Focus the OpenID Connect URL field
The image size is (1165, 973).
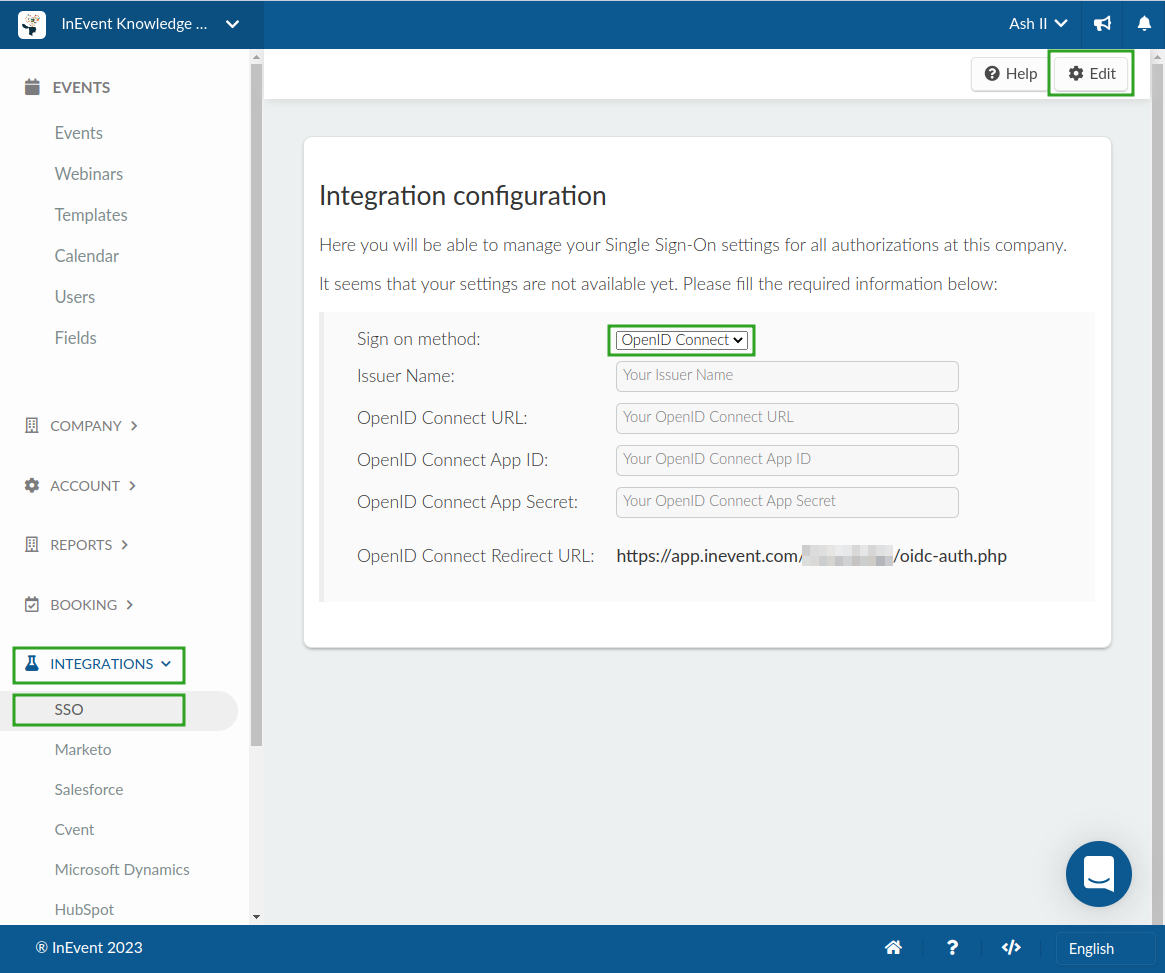click(787, 417)
